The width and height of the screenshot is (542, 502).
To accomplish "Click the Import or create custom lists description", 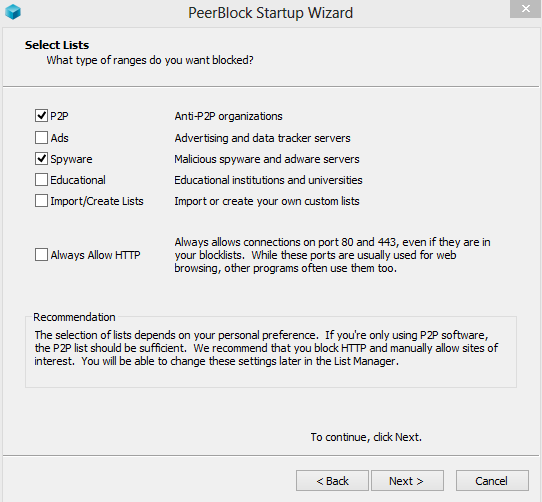I will pos(267,201).
